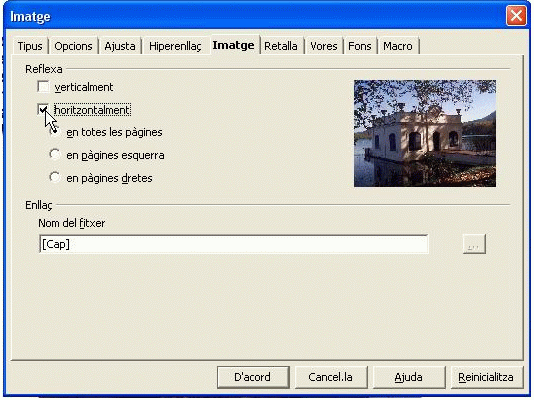The width and height of the screenshot is (534, 400).
Task: Open the Retalla tab
Action: [281, 46]
